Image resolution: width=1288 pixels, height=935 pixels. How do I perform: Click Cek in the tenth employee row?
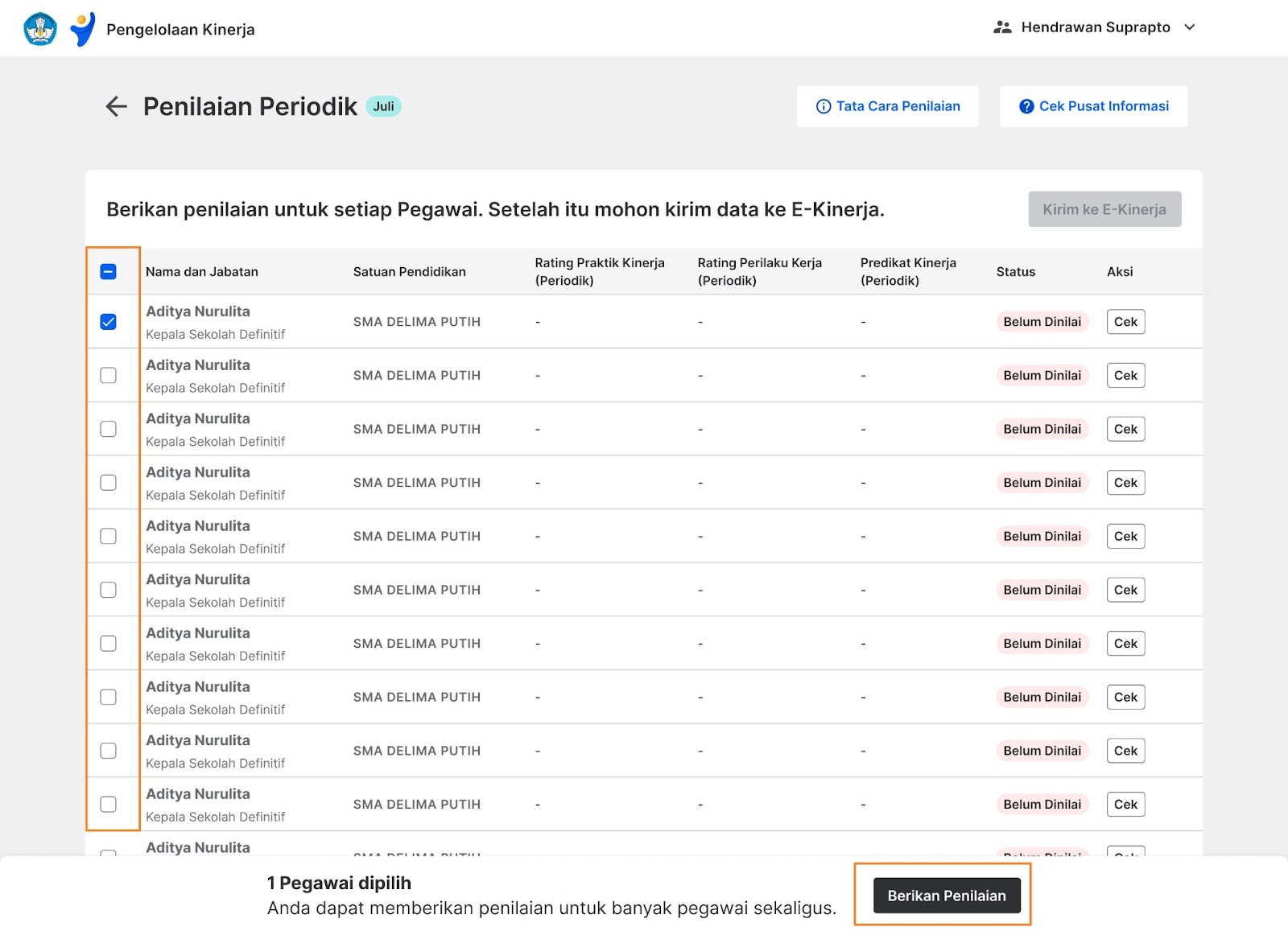tap(1125, 804)
